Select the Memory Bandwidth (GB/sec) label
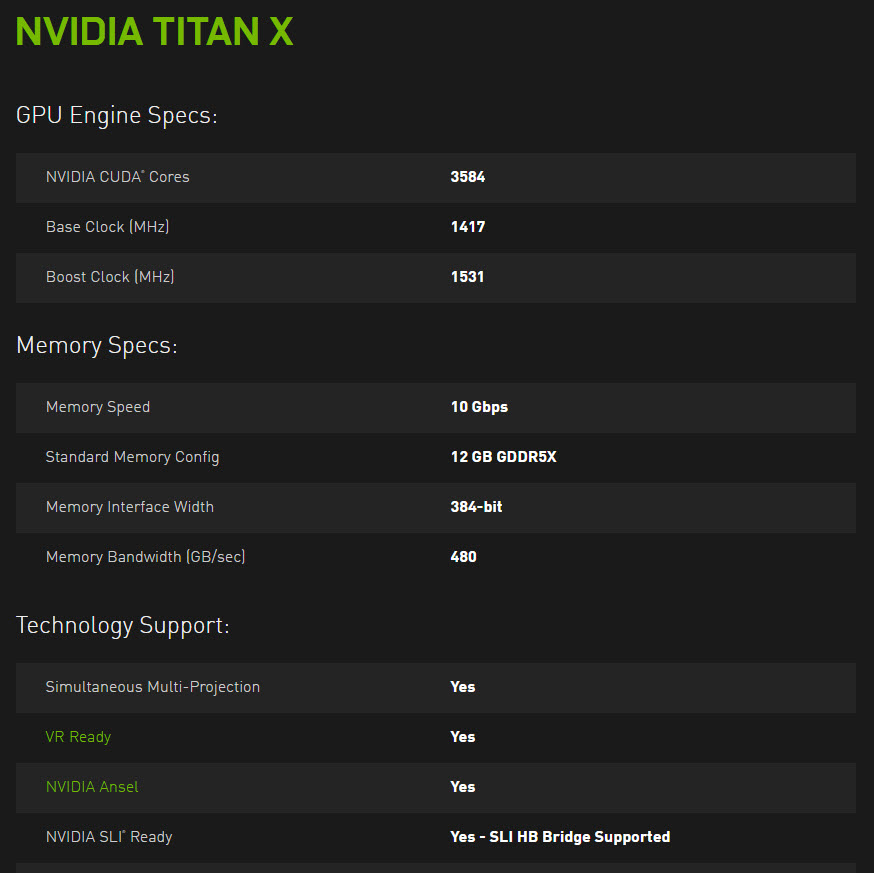Screen dimensions: 874x873 145,557
